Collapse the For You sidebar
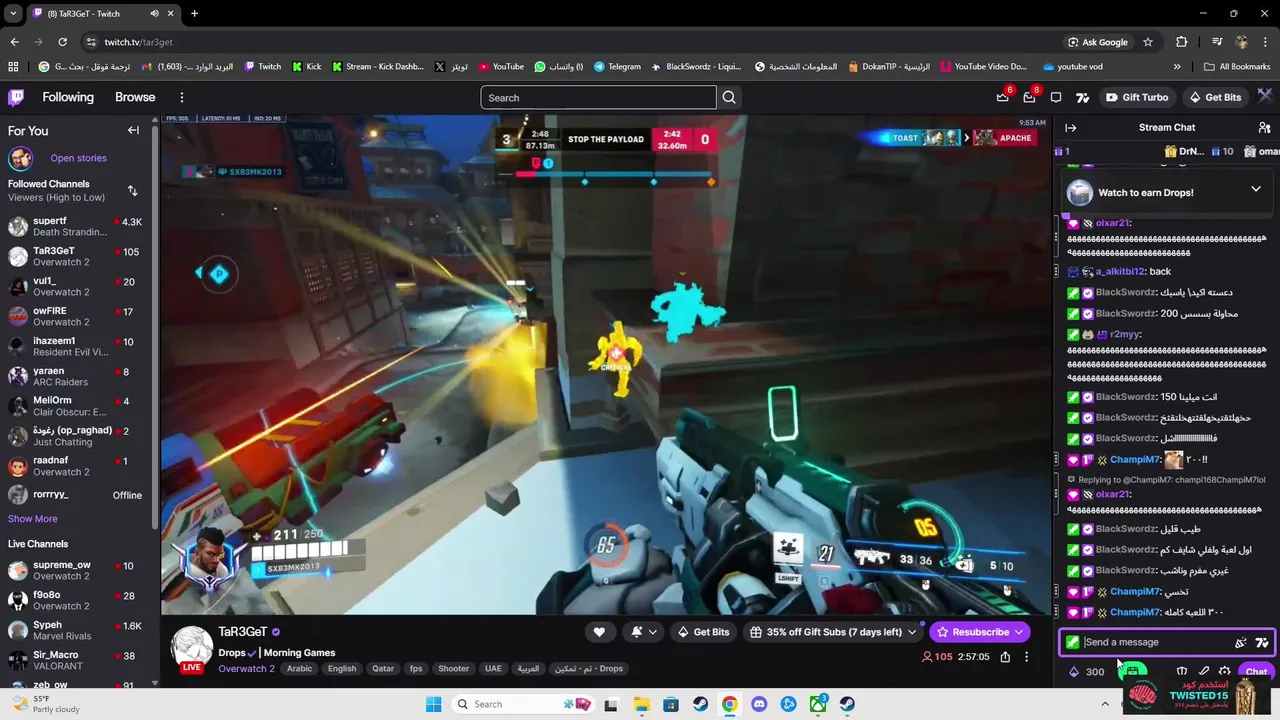The image size is (1280, 720). (133, 130)
